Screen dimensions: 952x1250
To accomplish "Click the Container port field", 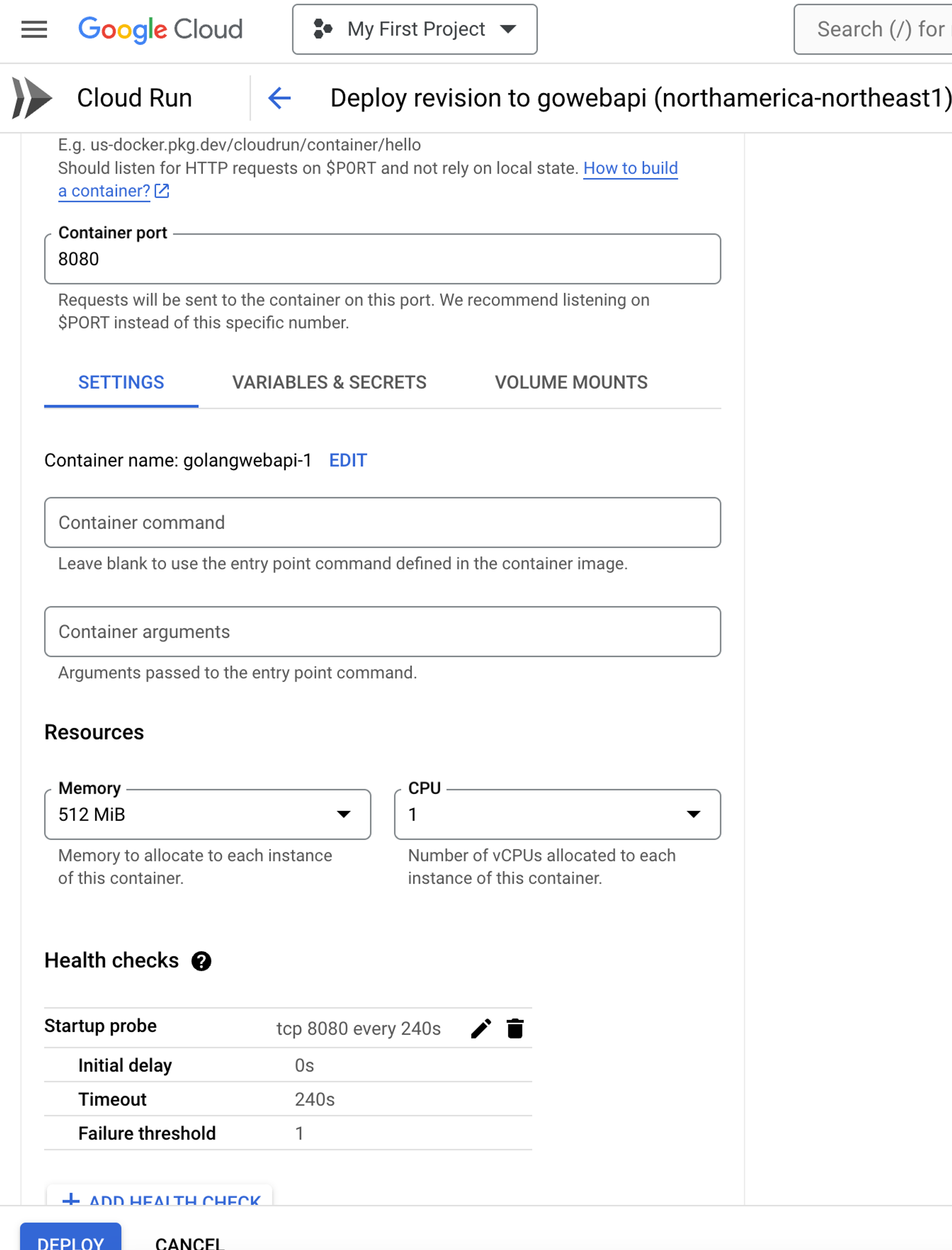I will click(383, 259).
